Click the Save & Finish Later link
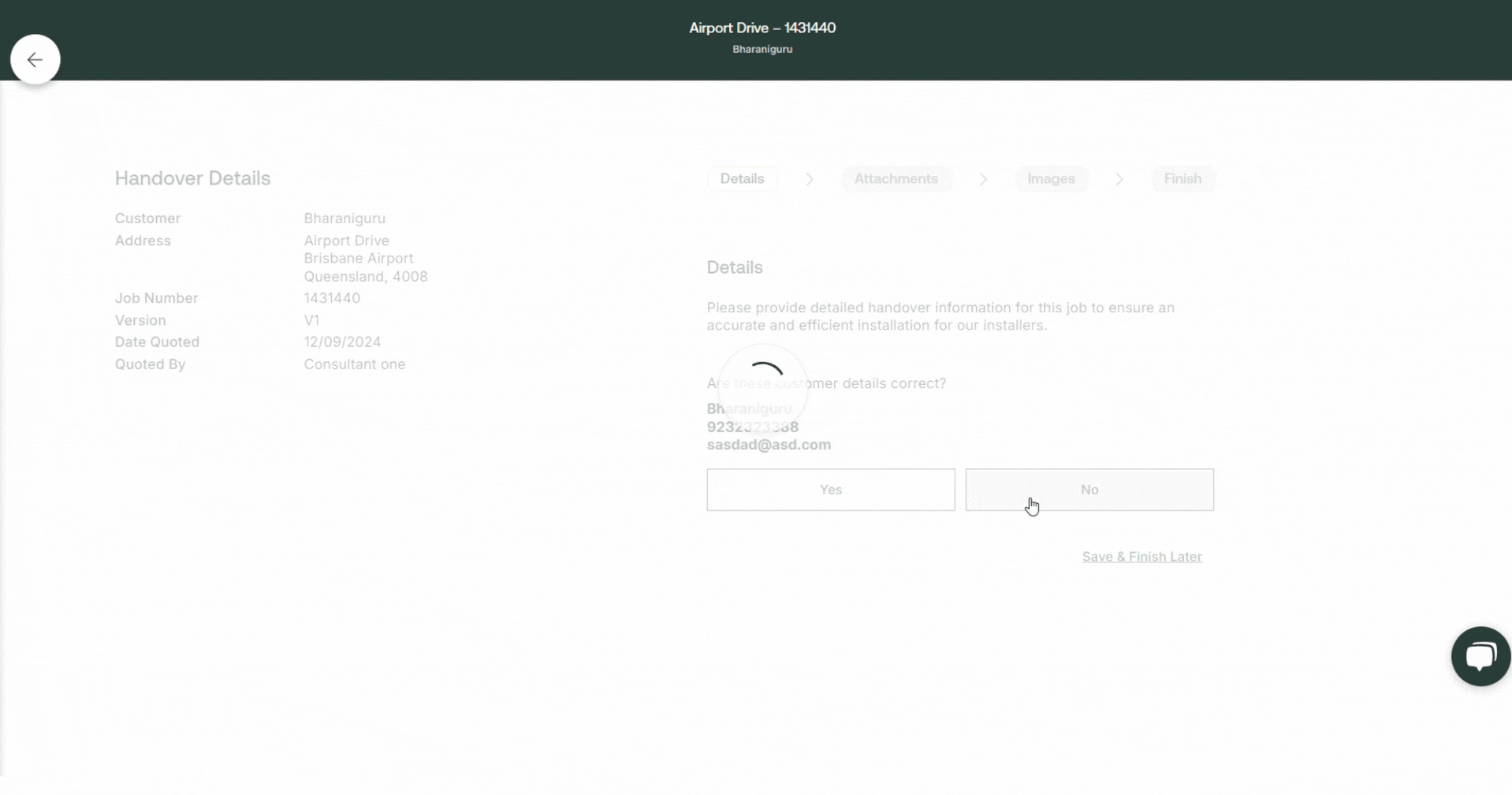This screenshot has width=1512, height=795. [x=1141, y=557]
